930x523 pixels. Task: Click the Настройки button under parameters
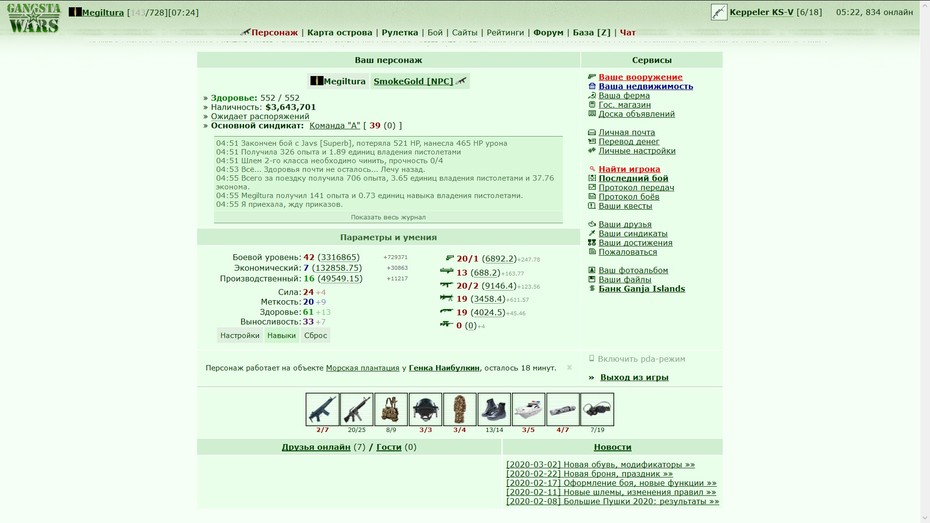[x=240, y=335]
